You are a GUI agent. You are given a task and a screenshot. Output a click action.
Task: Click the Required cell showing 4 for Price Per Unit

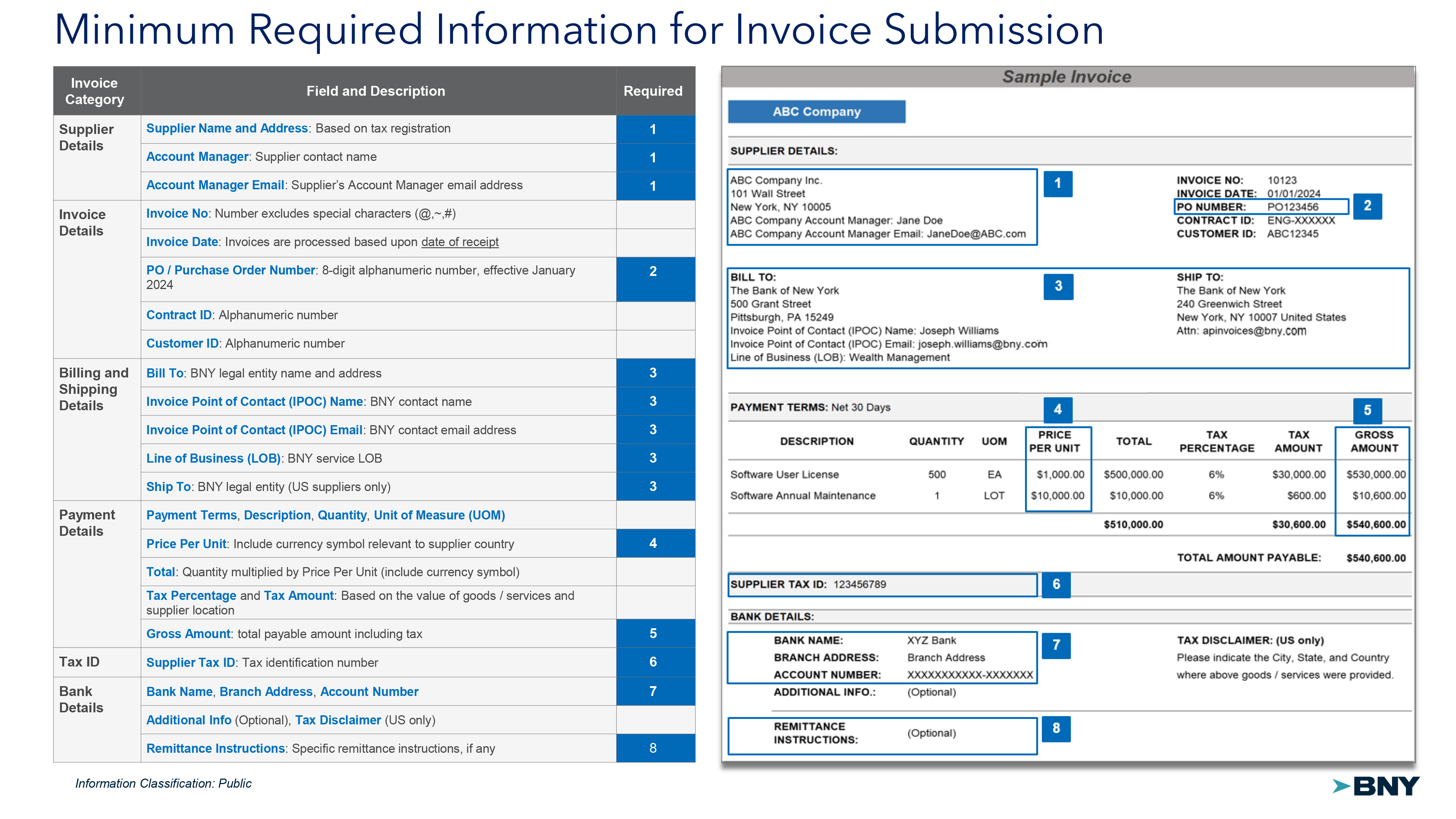click(653, 543)
